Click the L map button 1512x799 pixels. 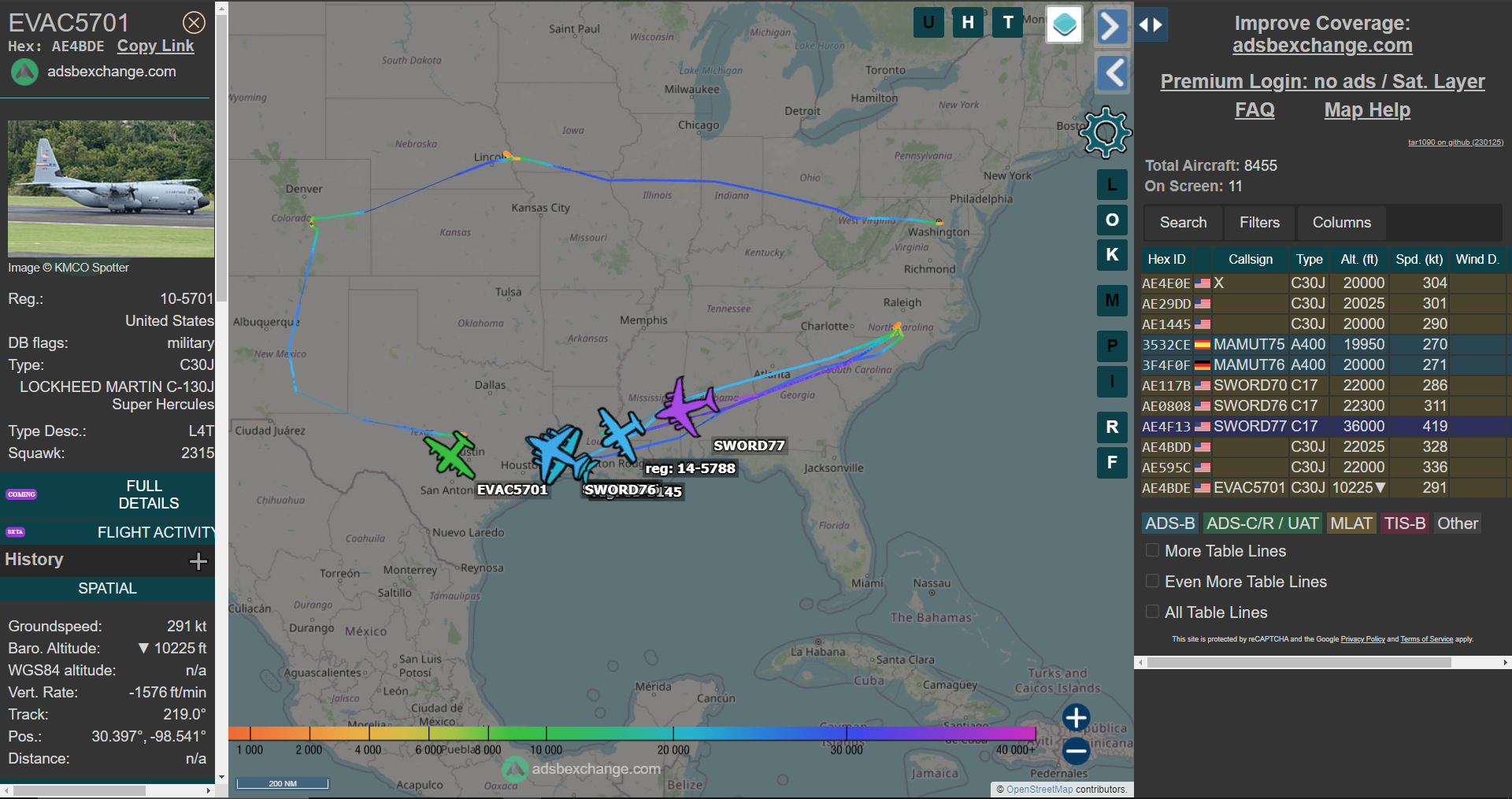point(1112,185)
